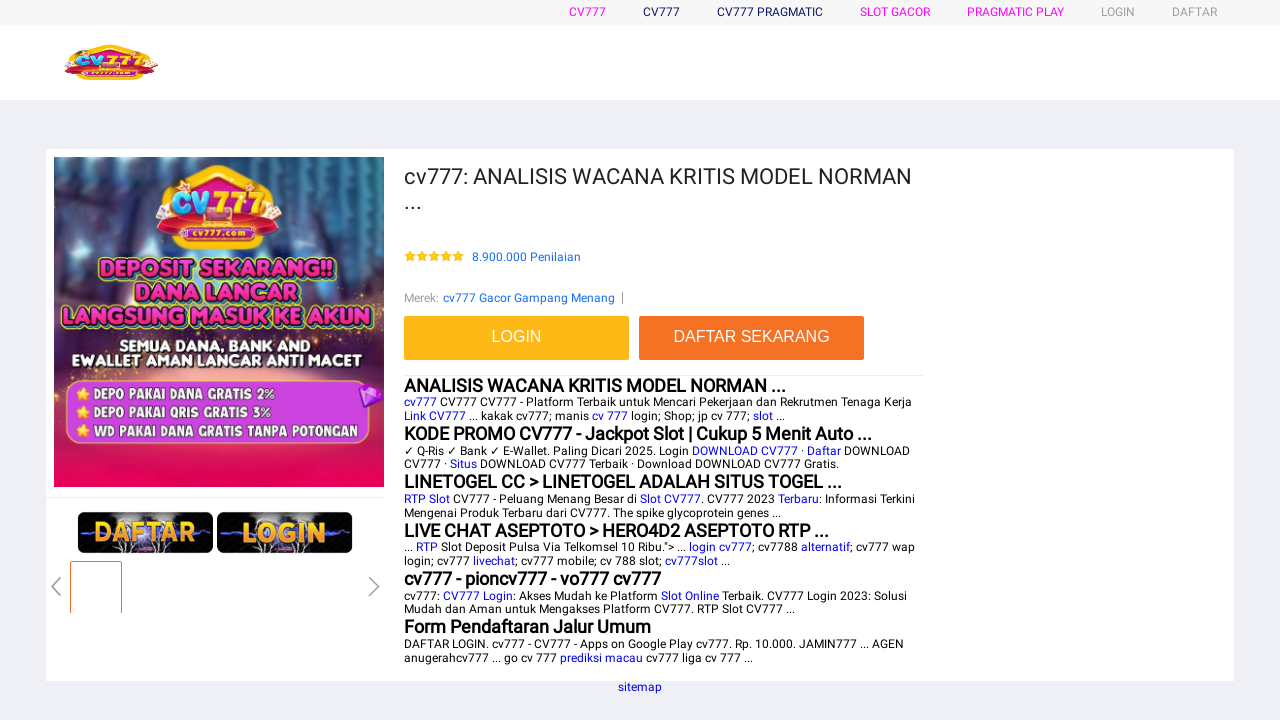Open the 'Daftar' link after DOWNLOAD CV777

(824, 451)
